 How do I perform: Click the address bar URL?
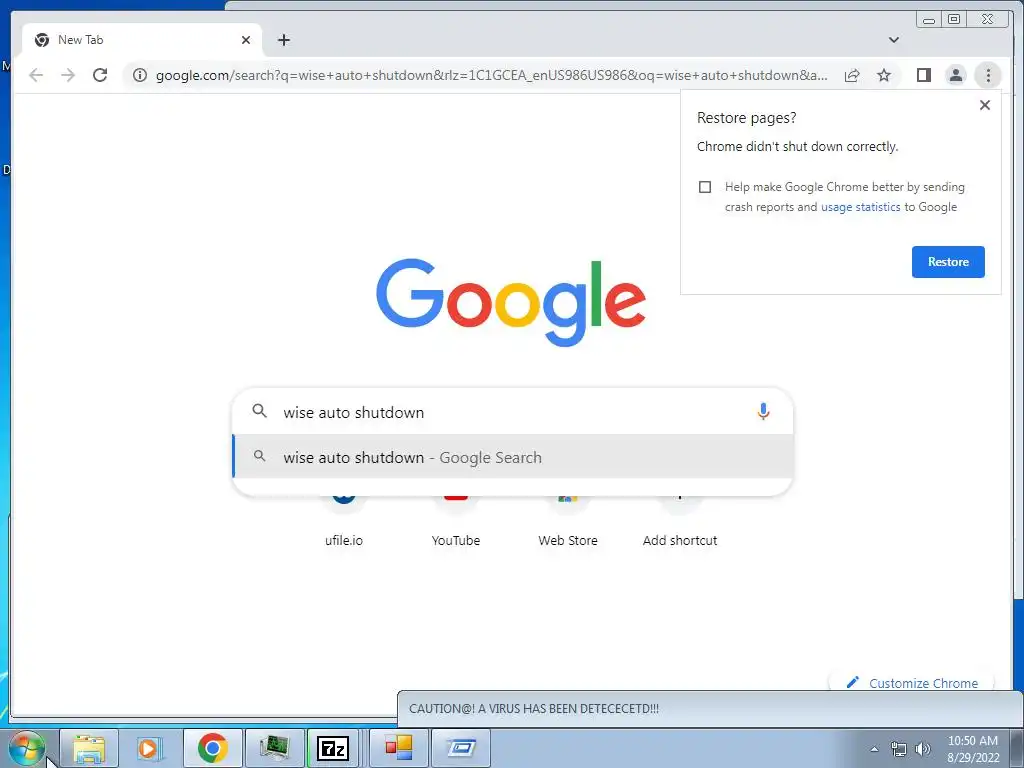pos(491,75)
